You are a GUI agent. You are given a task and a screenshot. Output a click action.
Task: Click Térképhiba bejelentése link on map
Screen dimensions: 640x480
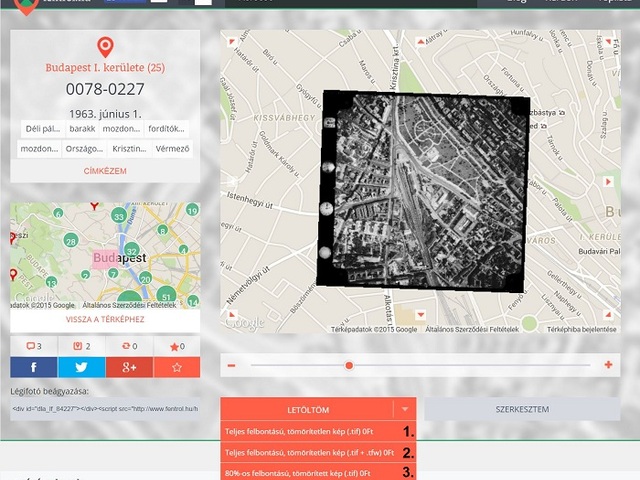[x=582, y=329]
